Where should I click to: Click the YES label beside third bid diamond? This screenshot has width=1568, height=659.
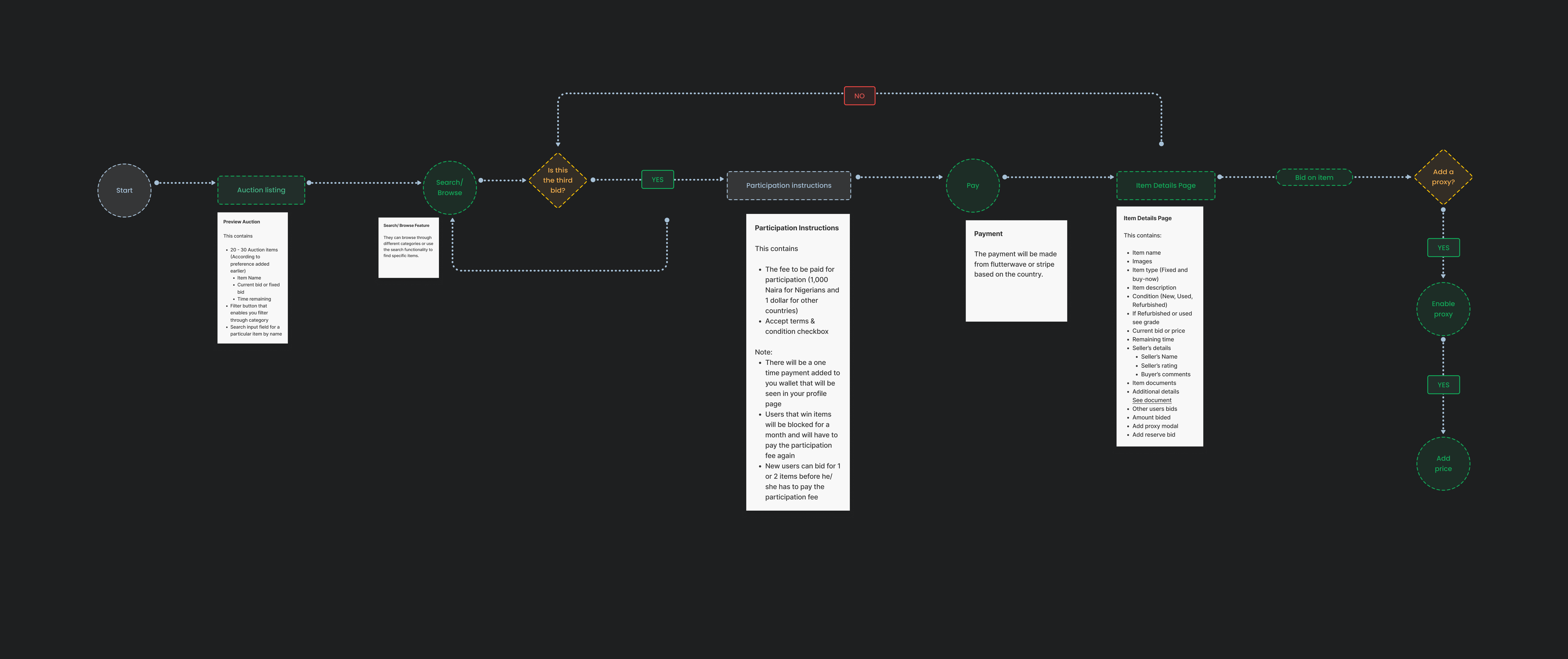point(657,179)
